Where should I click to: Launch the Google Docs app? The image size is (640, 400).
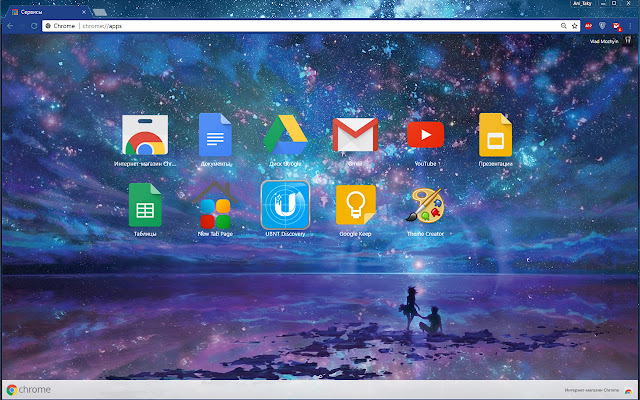pyautogui.click(x=215, y=135)
